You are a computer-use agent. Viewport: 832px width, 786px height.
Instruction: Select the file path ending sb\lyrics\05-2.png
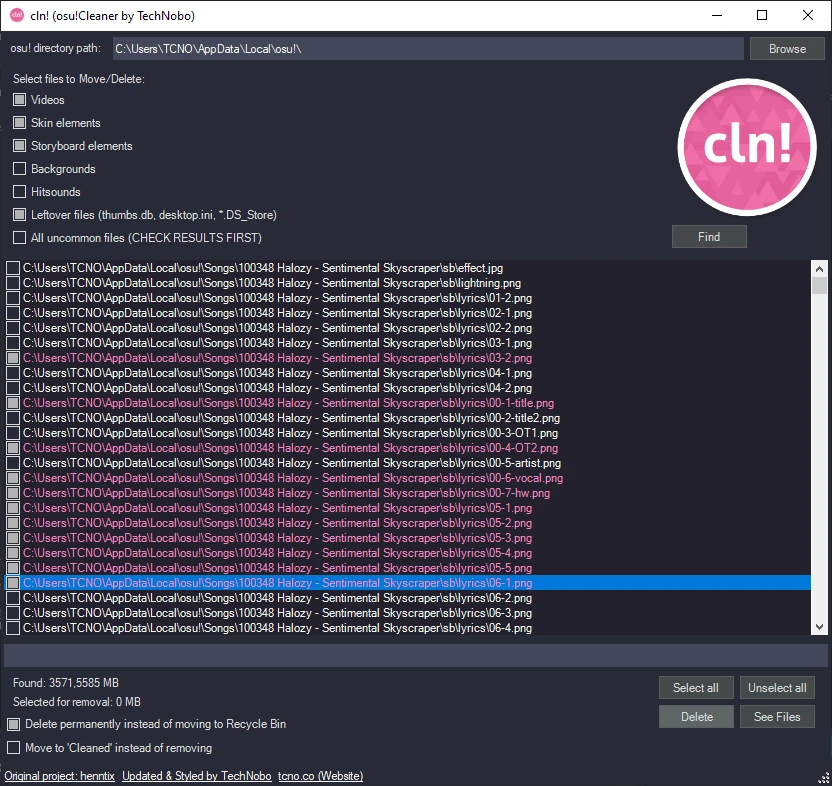[x=277, y=523]
